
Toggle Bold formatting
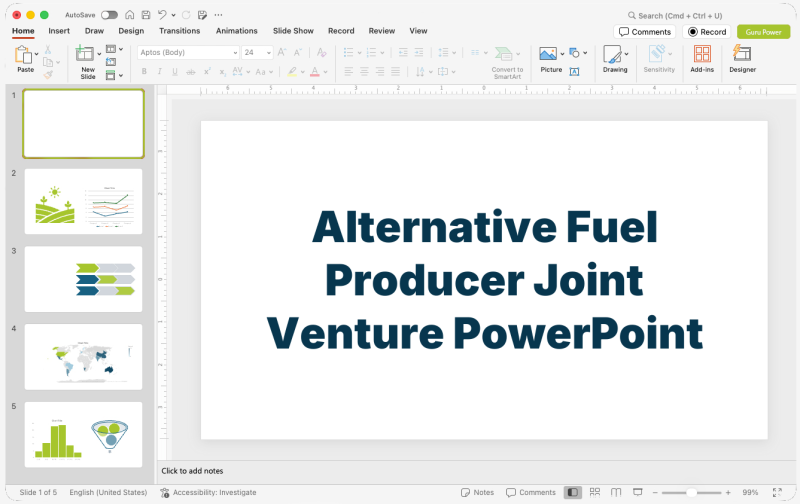pyautogui.click(x=144, y=72)
